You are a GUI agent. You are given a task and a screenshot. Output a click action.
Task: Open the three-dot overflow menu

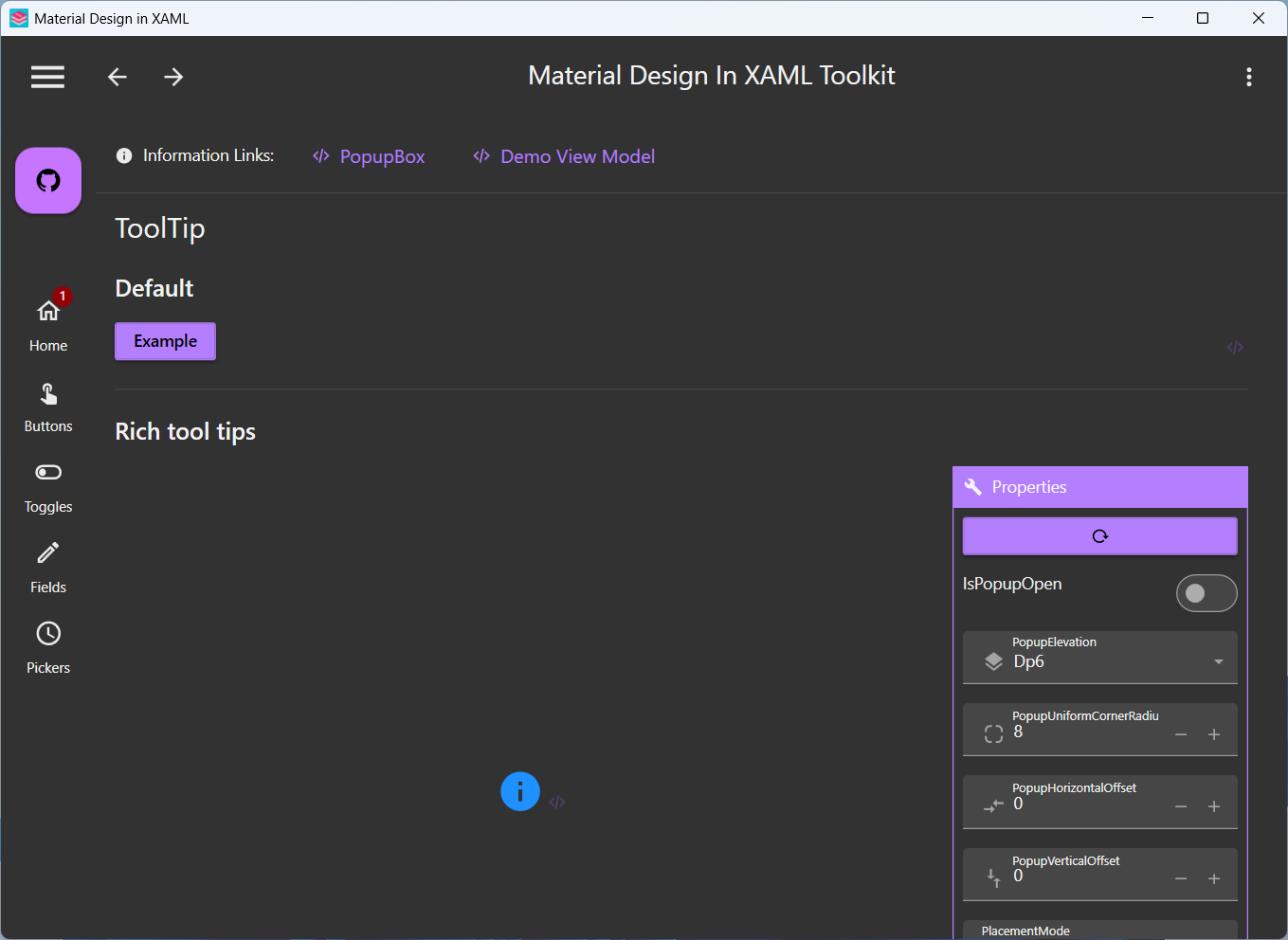(x=1249, y=77)
